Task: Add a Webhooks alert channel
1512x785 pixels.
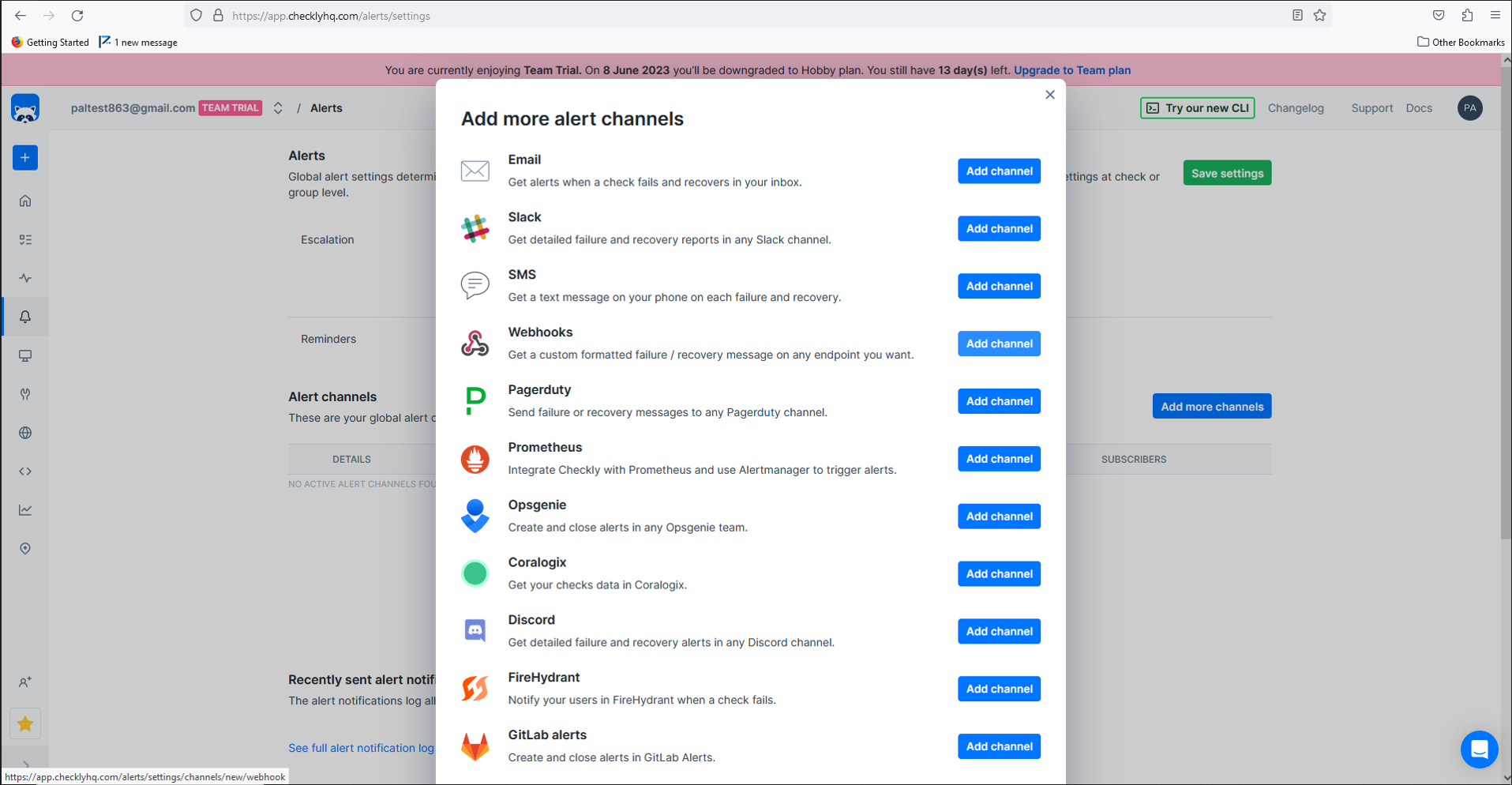Action: tap(999, 344)
